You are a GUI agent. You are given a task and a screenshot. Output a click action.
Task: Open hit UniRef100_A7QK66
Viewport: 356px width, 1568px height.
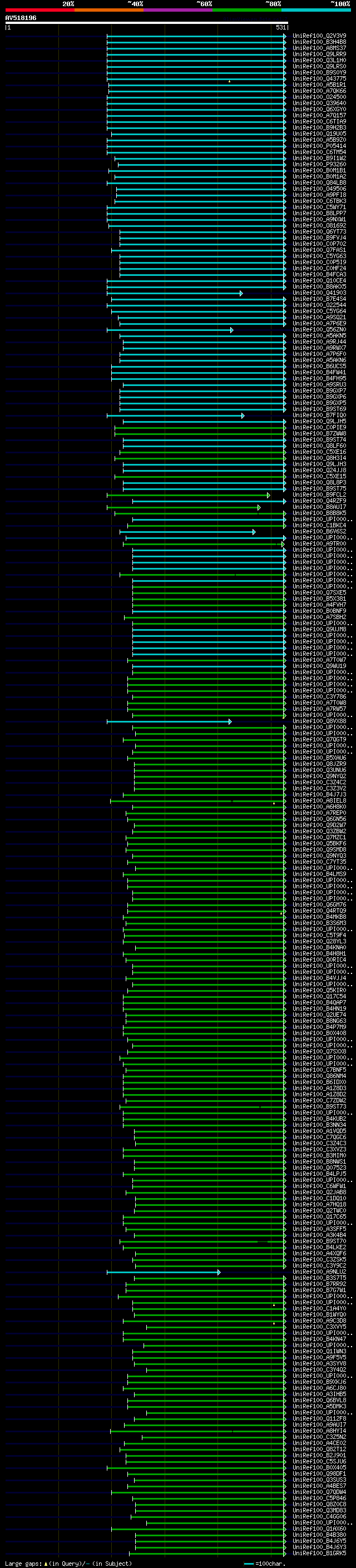click(x=319, y=91)
